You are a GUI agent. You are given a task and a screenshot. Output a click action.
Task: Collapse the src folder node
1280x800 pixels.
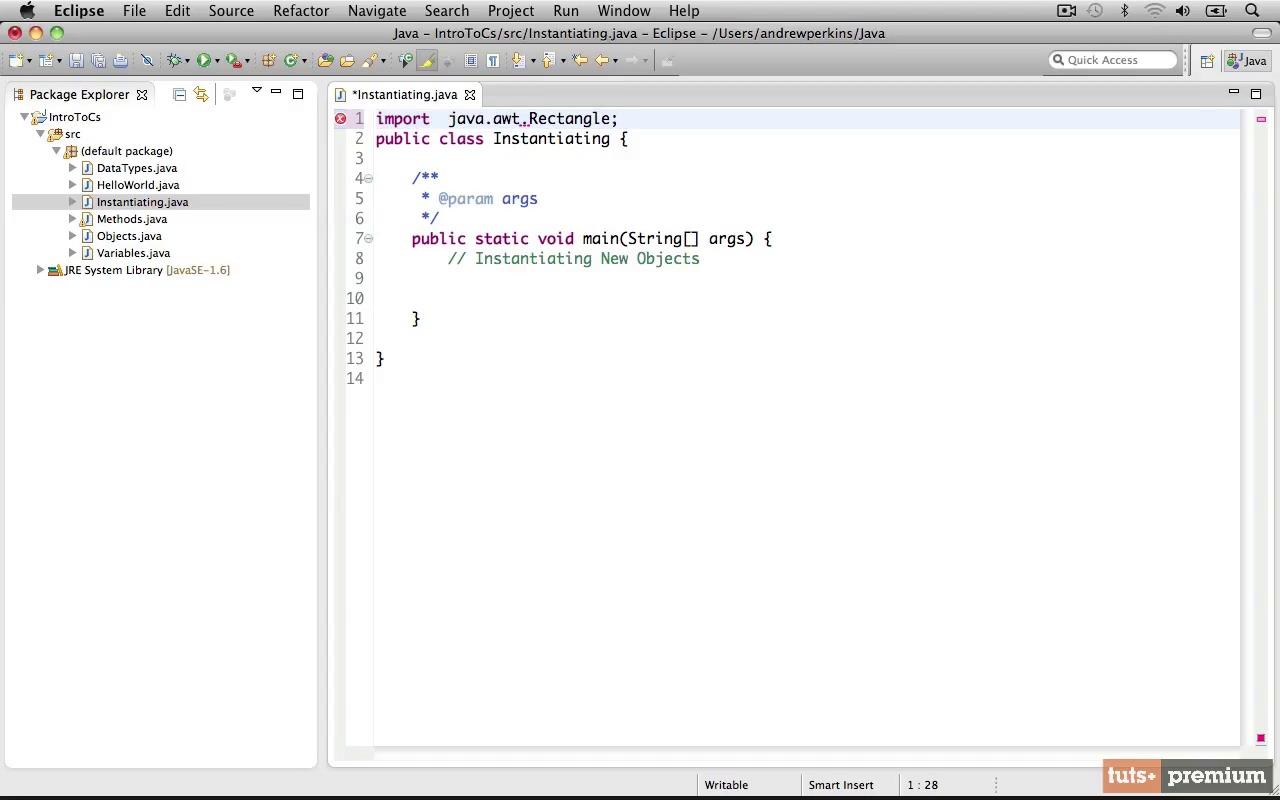click(40, 134)
